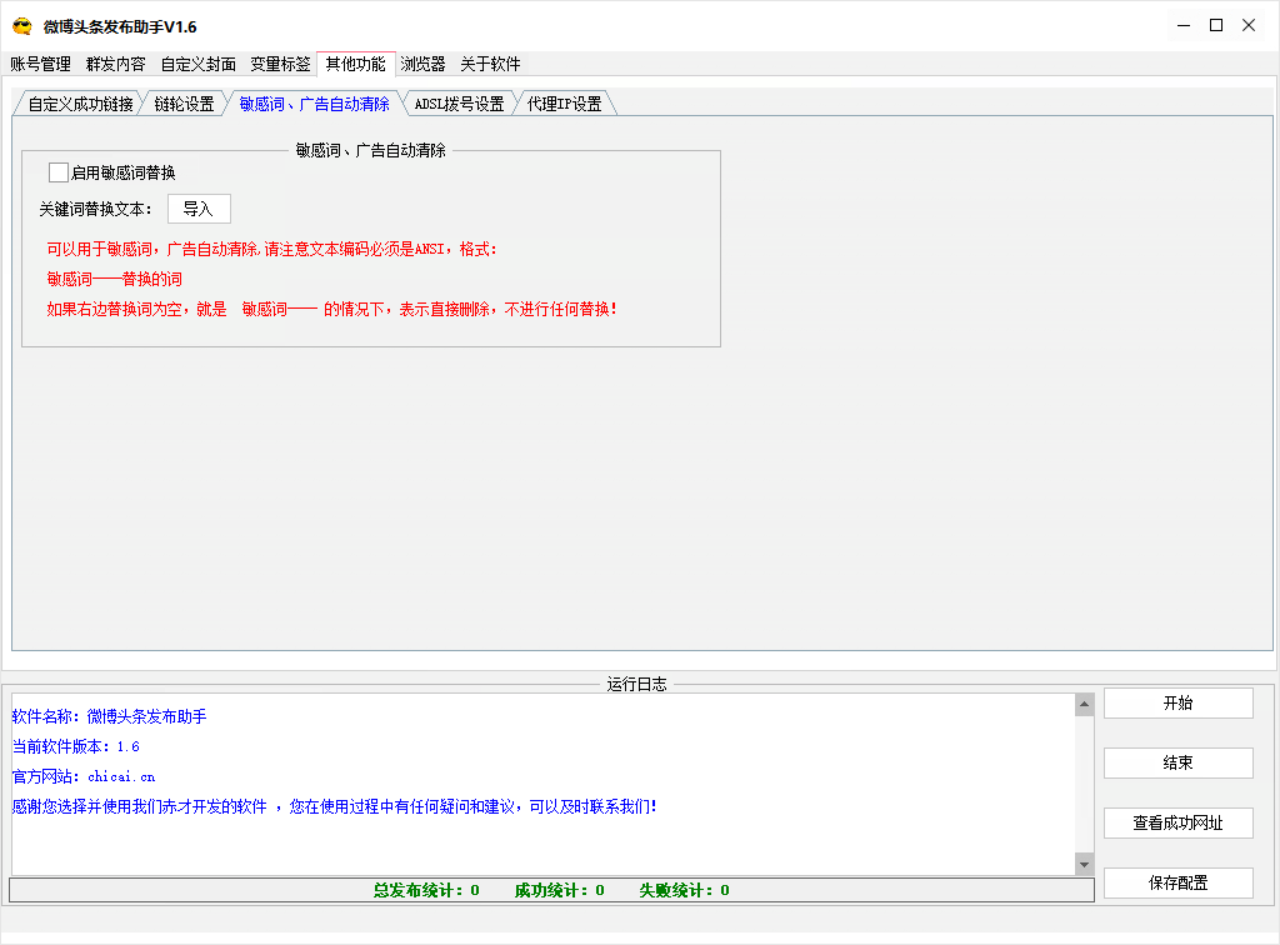Click the 保存配置 button
Image resolution: width=1280 pixels, height=945 pixels.
click(x=1178, y=883)
